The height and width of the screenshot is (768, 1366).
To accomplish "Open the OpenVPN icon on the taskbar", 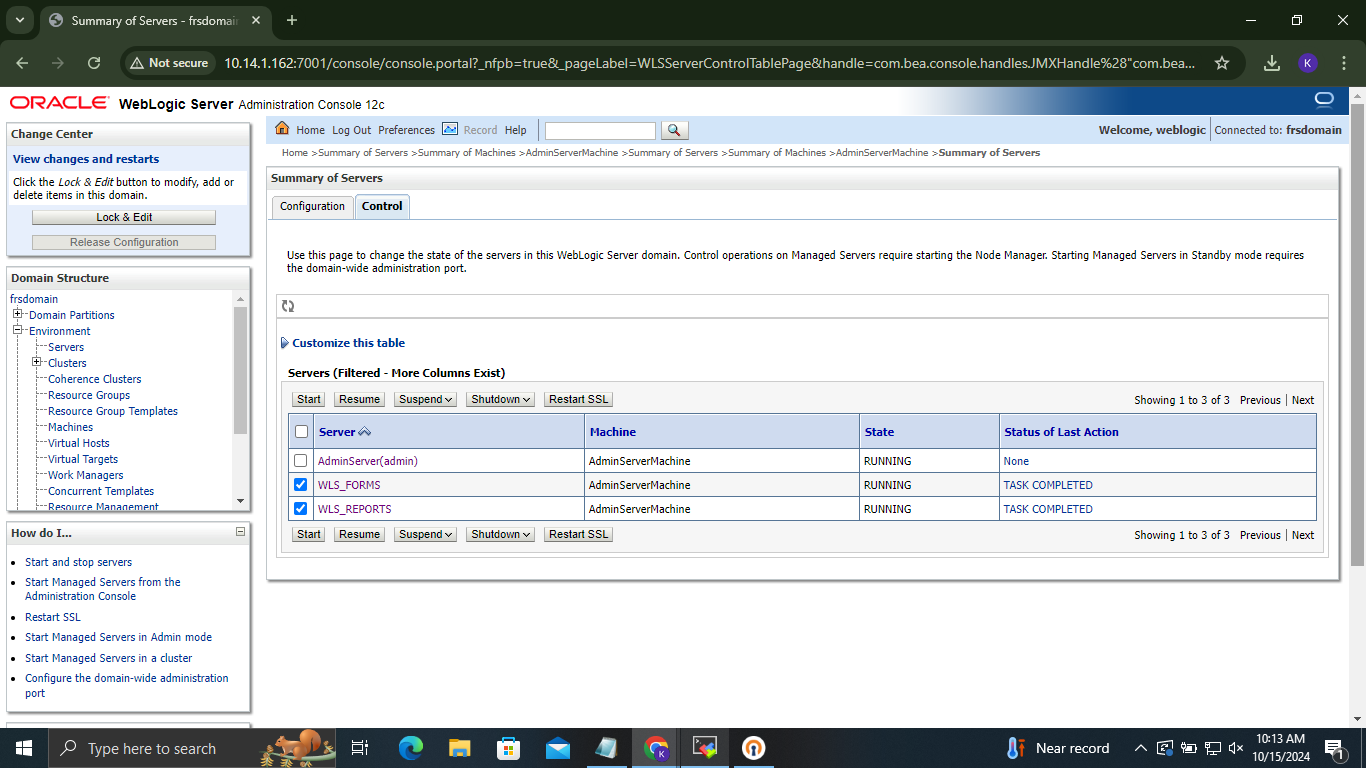I will pyautogui.click(x=754, y=748).
